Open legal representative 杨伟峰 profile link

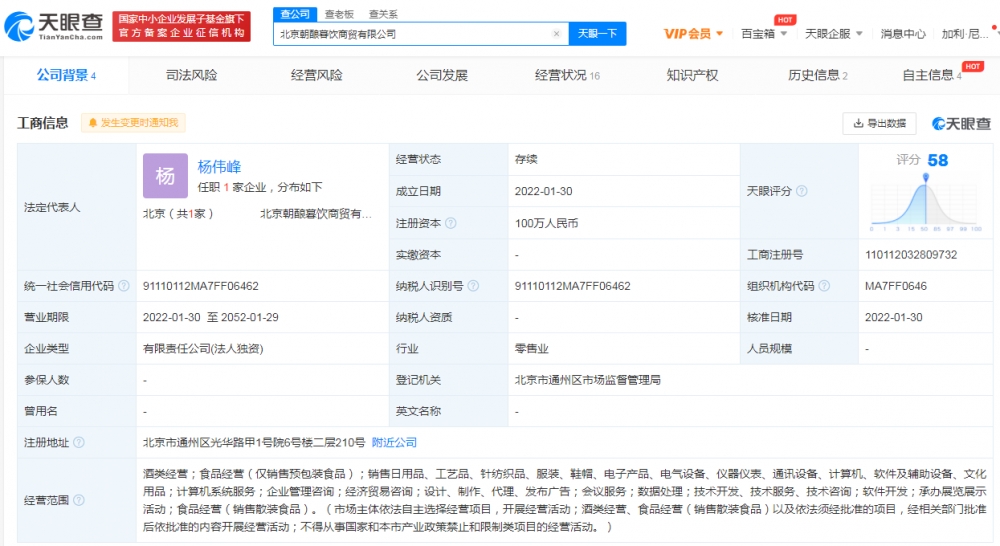point(219,166)
